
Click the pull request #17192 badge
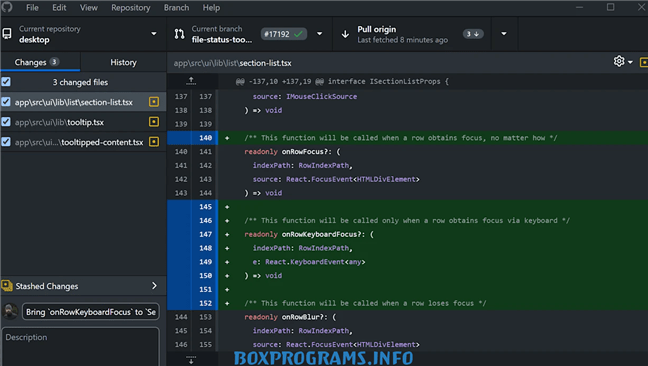pos(284,34)
